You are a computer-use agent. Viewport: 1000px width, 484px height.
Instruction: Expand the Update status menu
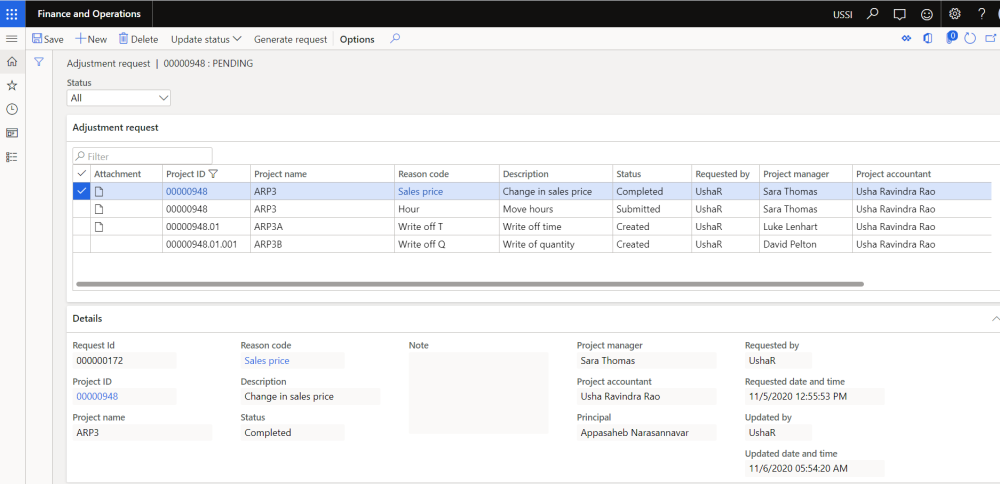[206, 39]
